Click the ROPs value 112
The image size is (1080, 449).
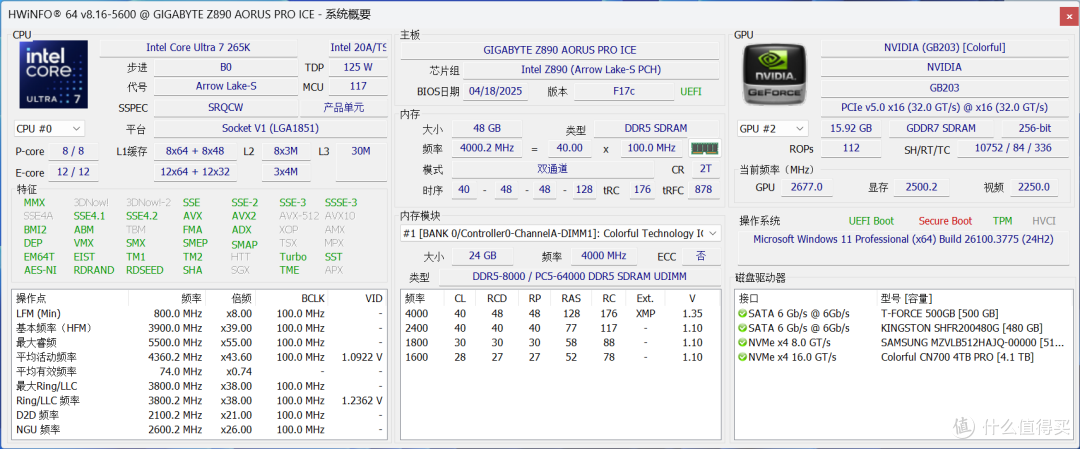coord(851,149)
